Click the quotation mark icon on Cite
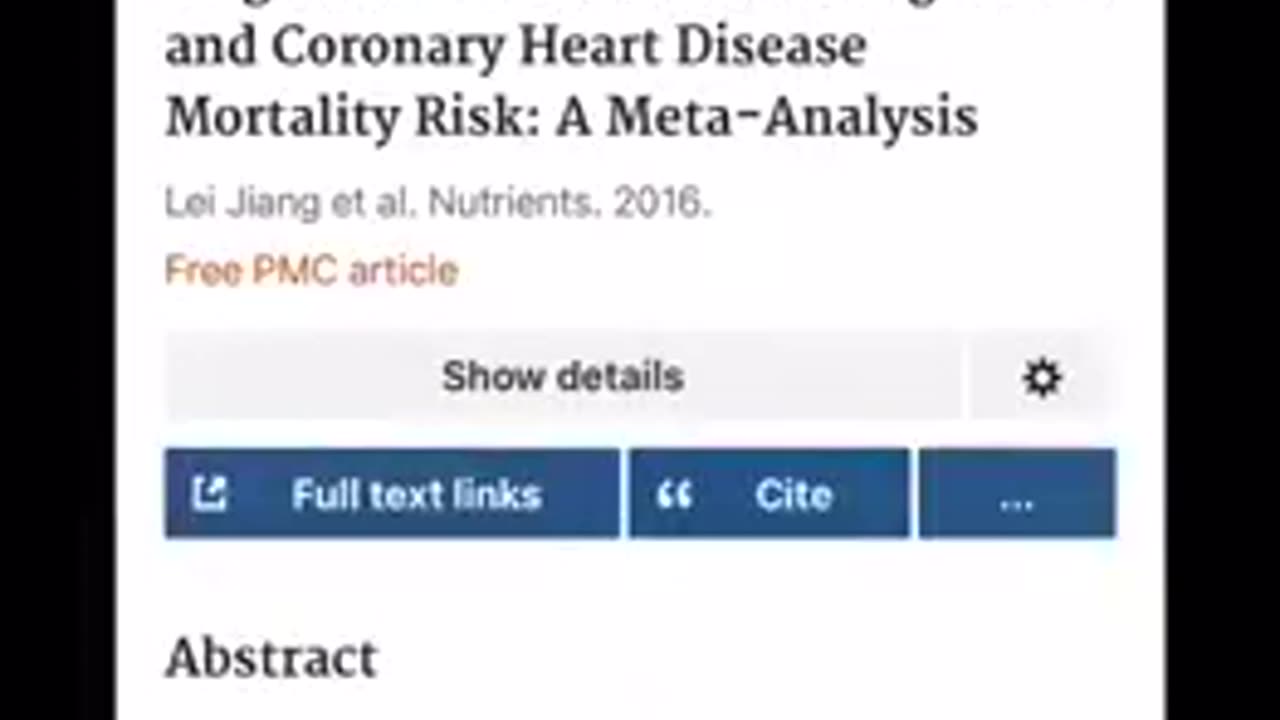This screenshot has height=720, width=1280. [675, 495]
